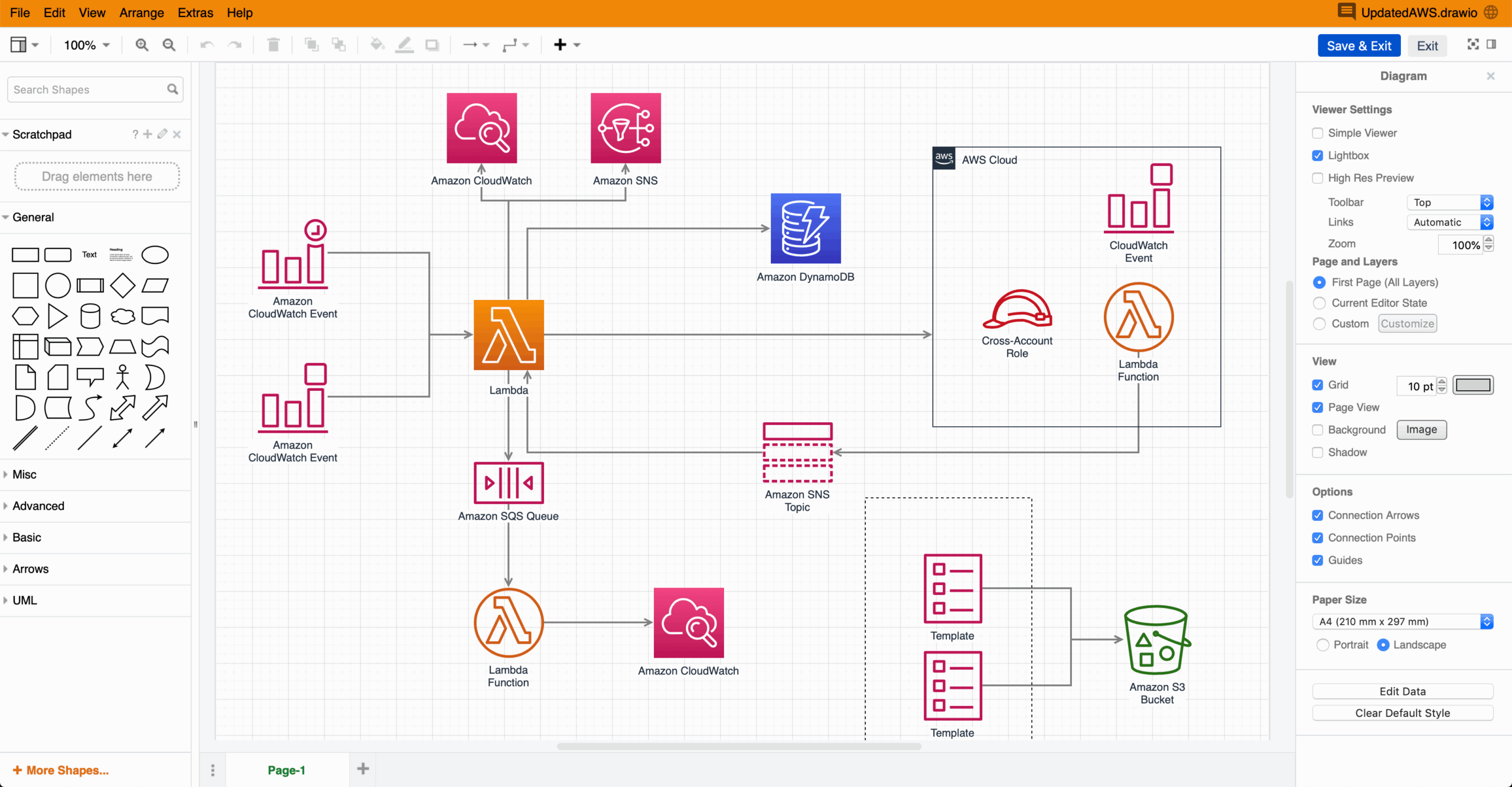
Task: Open the Edit menu
Action: [54, 12]
